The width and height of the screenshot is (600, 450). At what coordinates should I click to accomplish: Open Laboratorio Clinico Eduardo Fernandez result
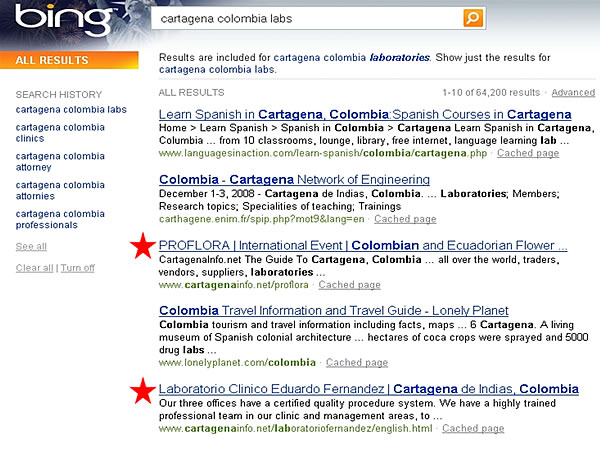tap(368, 389)
